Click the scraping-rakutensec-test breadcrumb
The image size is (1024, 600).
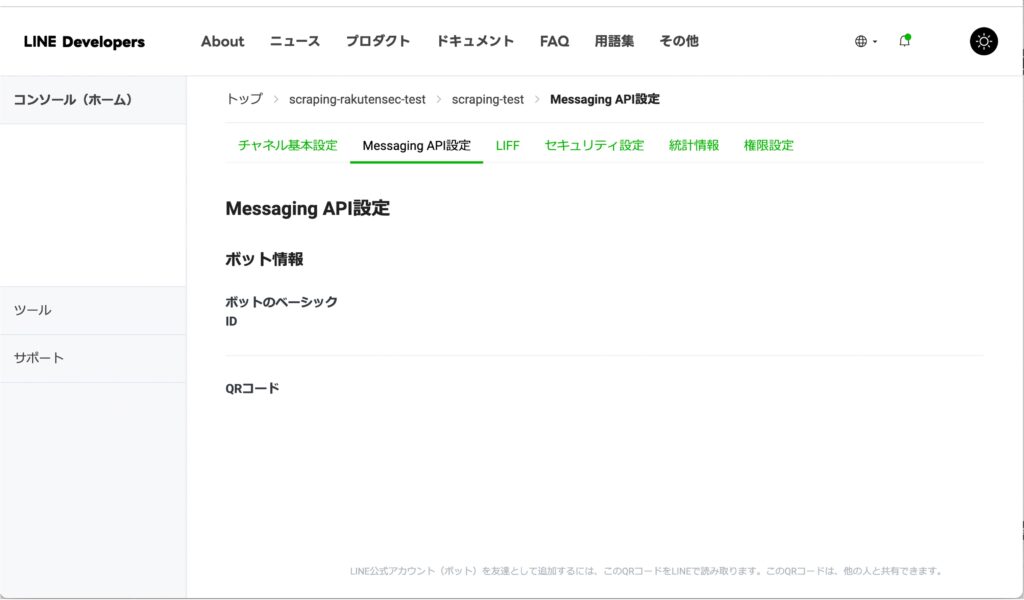pos(357,99)
